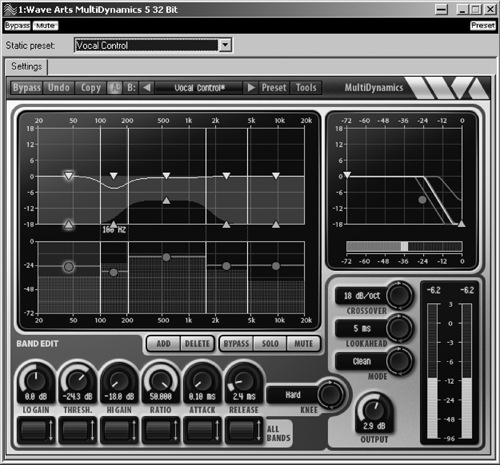Select the upper triangle marker of the 2k band

point(226,176)
